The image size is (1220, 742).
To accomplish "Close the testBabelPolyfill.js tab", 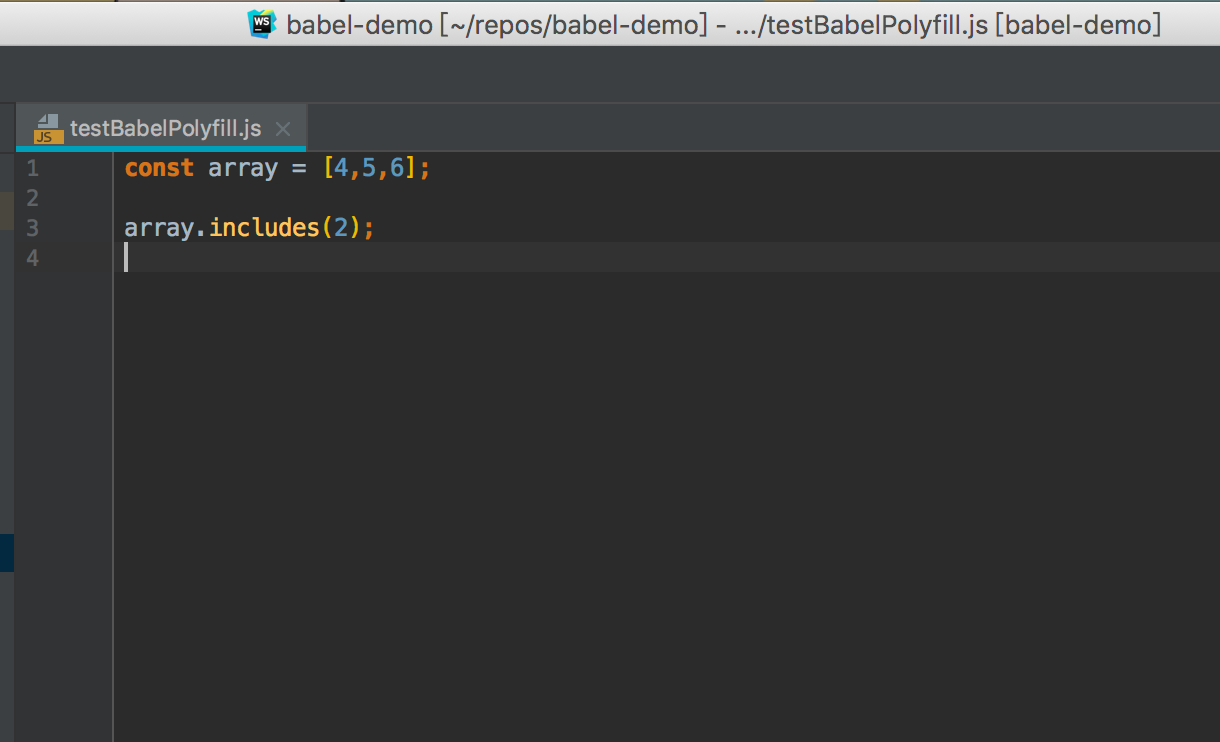I will click(283, 129).
